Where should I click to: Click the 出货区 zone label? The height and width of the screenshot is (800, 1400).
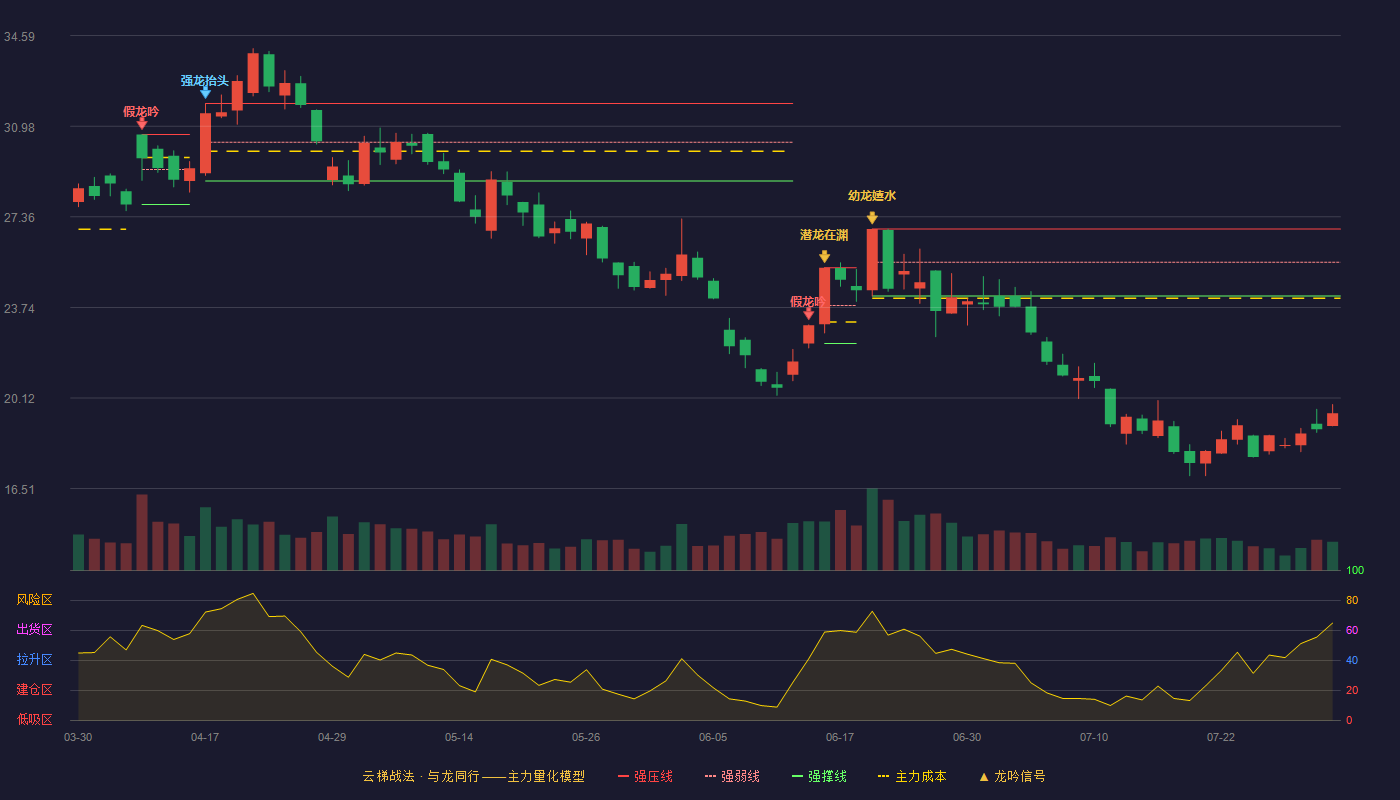click(34, 630)
